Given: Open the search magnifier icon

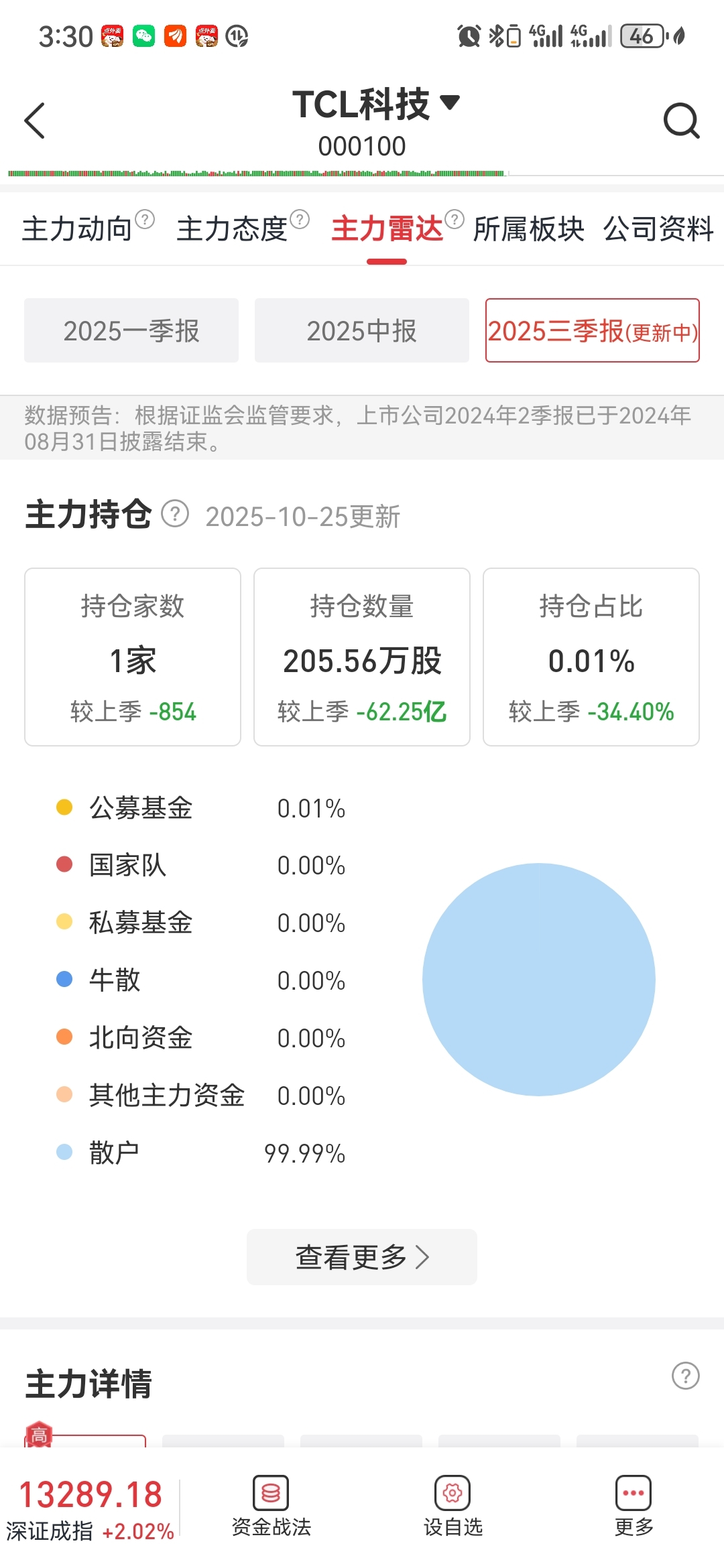Looking at the screenshot, I should (681, 121).
